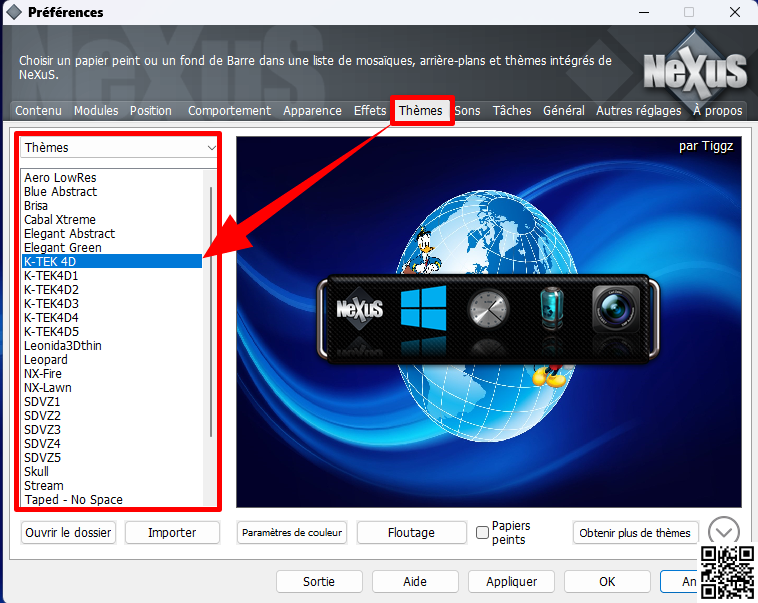Choose the Leopard theme
The width and height of the screenshot is (758, 603).
pos(112,360)
